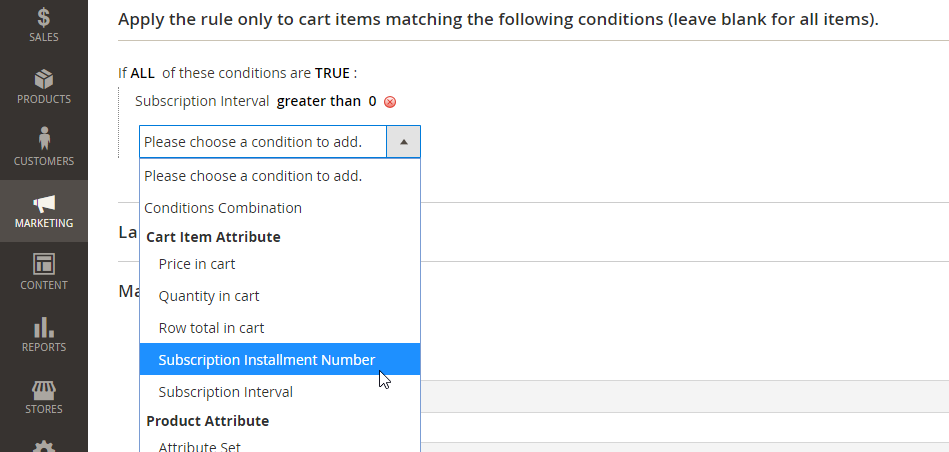
Task: Open the Stores storefront icon
Action: pyautogui.click(x=43, y=388)
